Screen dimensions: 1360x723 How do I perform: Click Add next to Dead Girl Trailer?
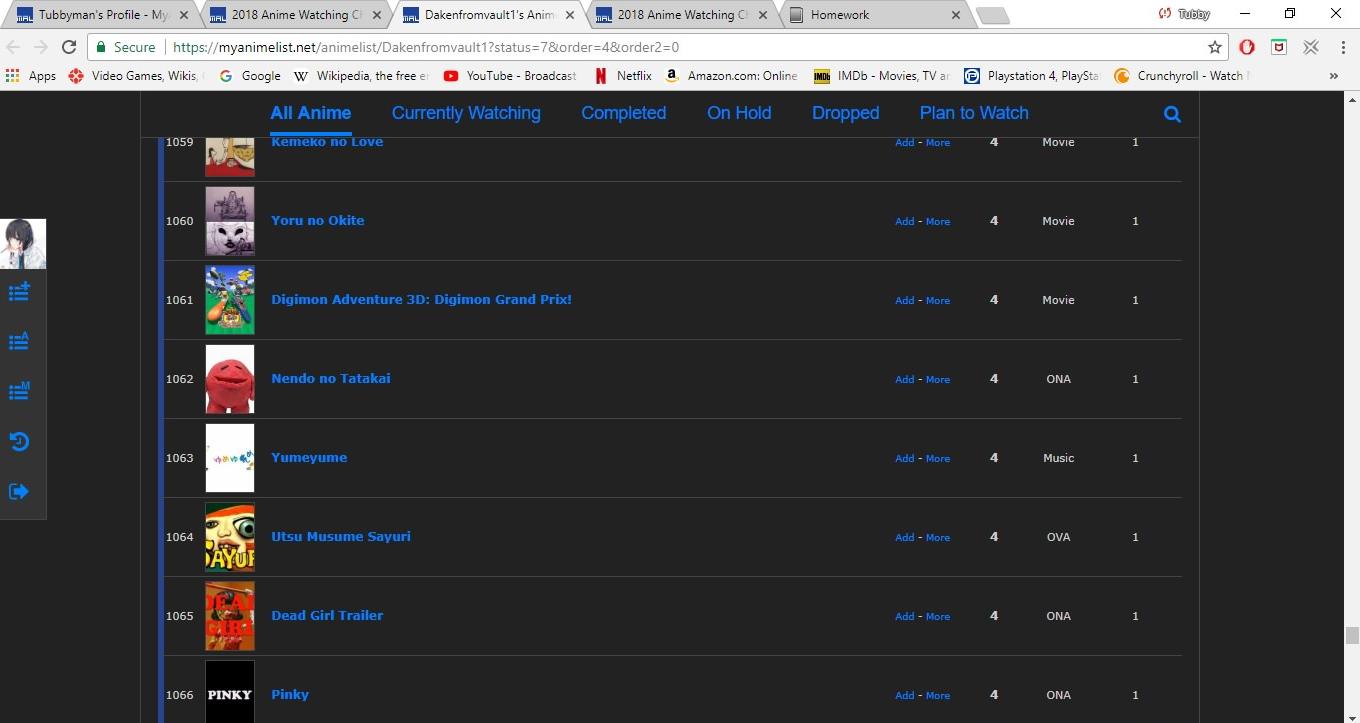coord(904,617)
